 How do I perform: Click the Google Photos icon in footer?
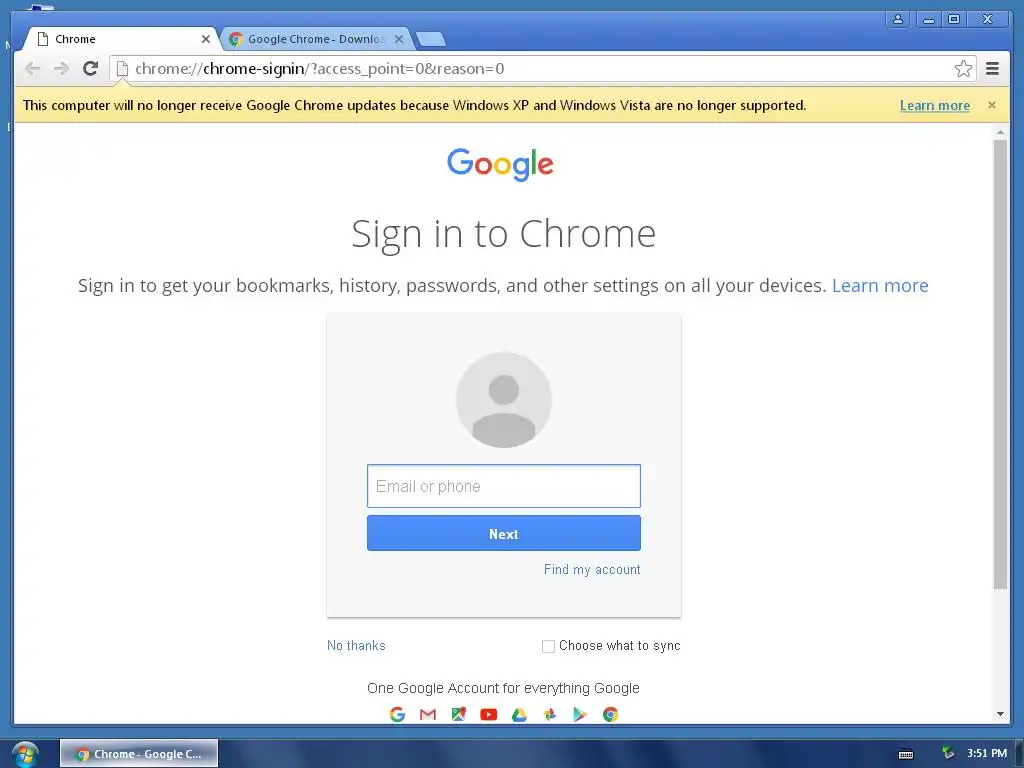coord(550,714)
